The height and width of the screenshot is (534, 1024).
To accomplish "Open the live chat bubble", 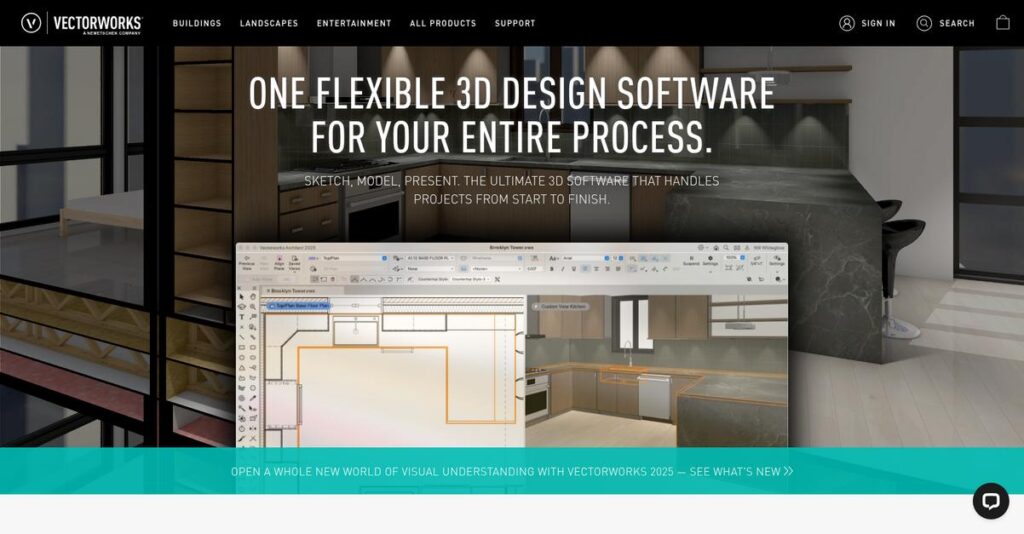I will [x=991, y=501].
